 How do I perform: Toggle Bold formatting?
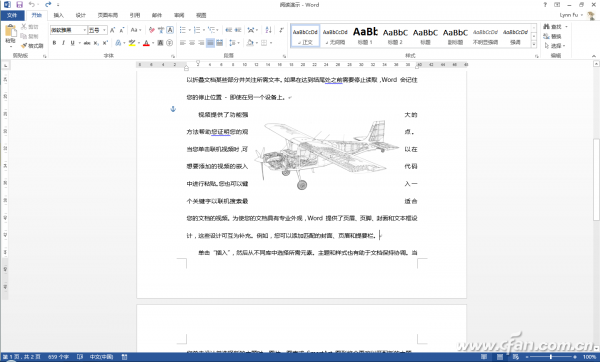tap(54, 43)
